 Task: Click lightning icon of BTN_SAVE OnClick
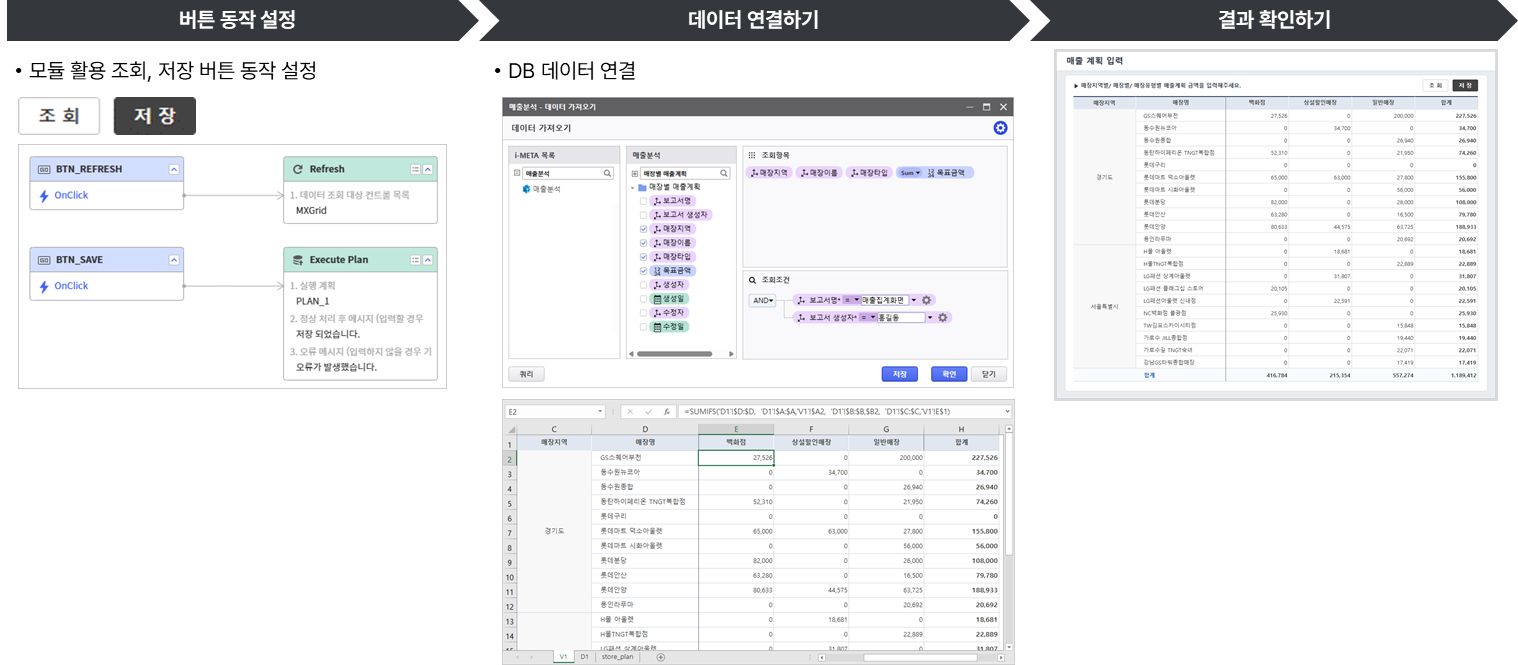pyautogui.click(x=44, y=286)
